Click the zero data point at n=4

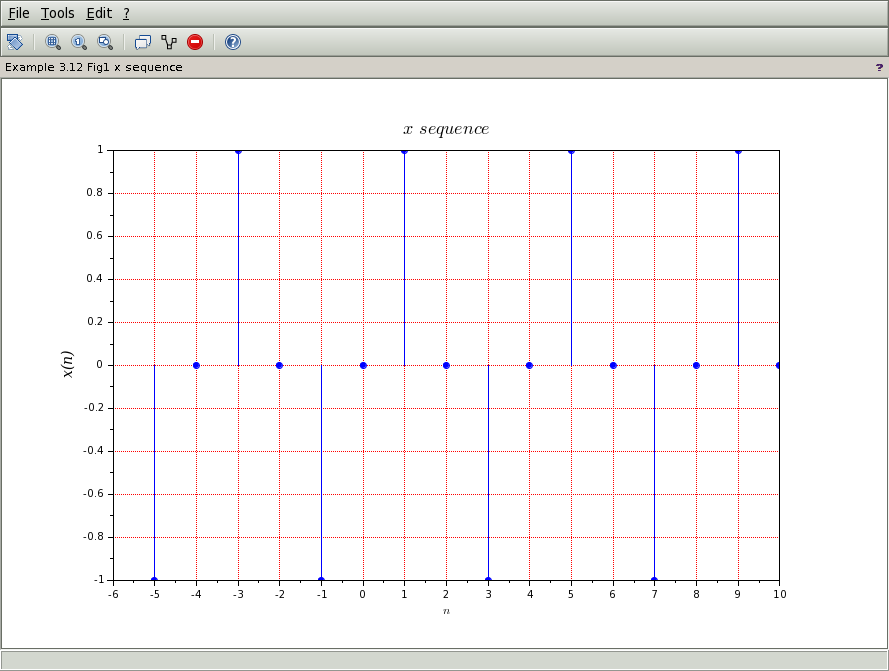pyautogui.click(x=530, y=365)
